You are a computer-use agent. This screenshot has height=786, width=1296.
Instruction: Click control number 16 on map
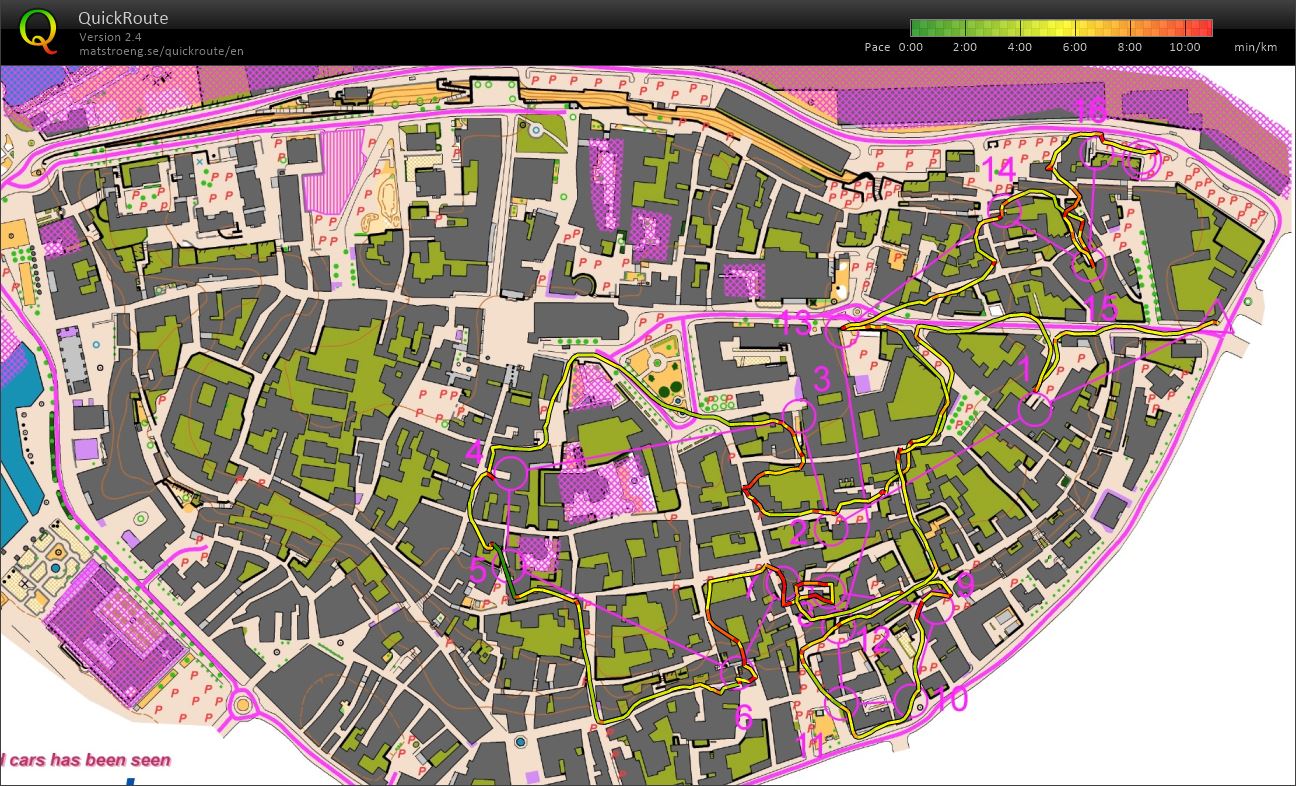click(x=1089, y=110)
